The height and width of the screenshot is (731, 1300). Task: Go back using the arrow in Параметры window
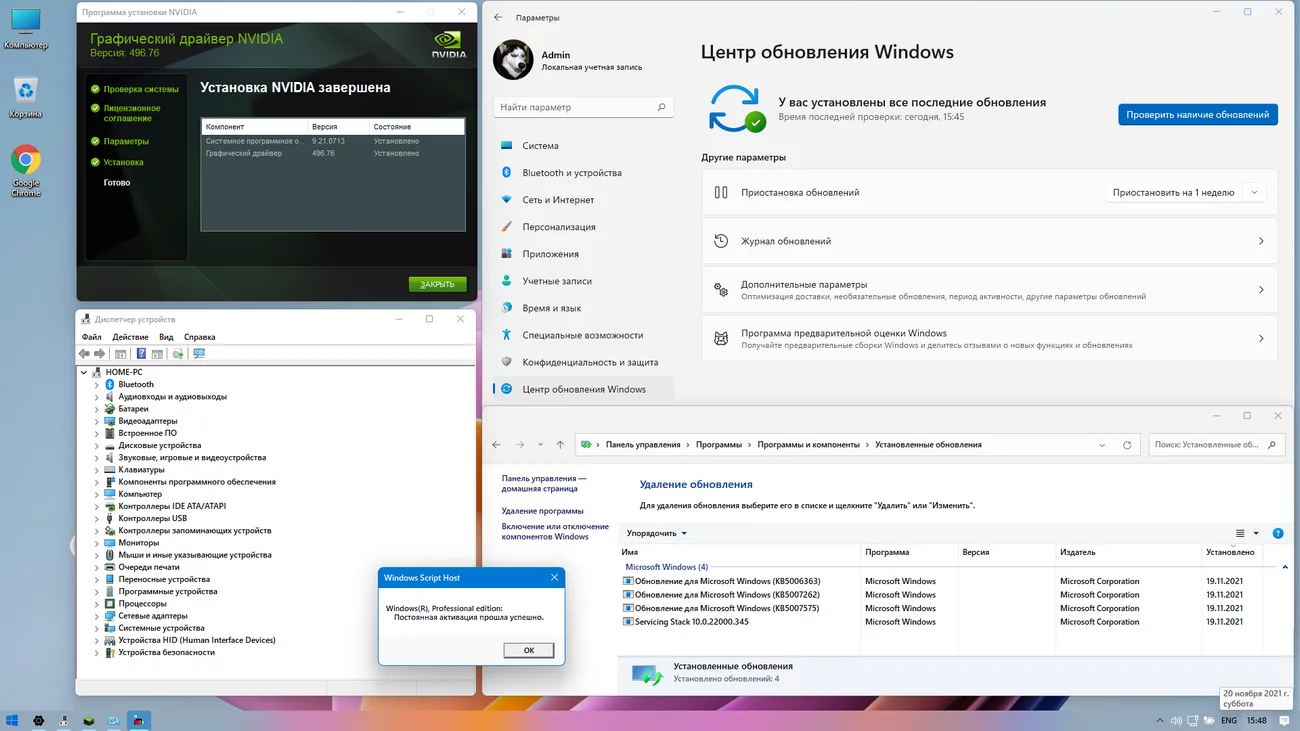pyautogui.click(x=499, y=18)
